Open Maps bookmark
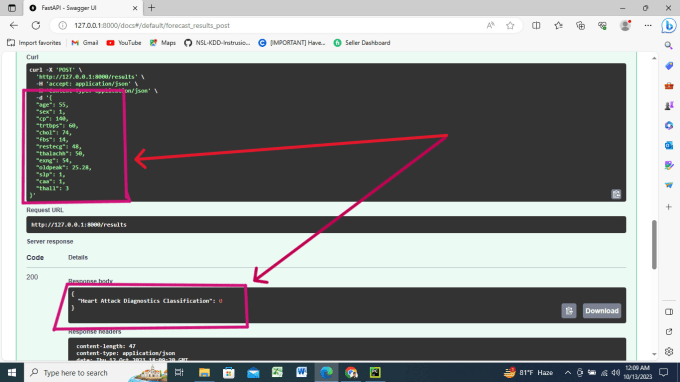This screenshot has width=680, height=382. click(163, 42)
